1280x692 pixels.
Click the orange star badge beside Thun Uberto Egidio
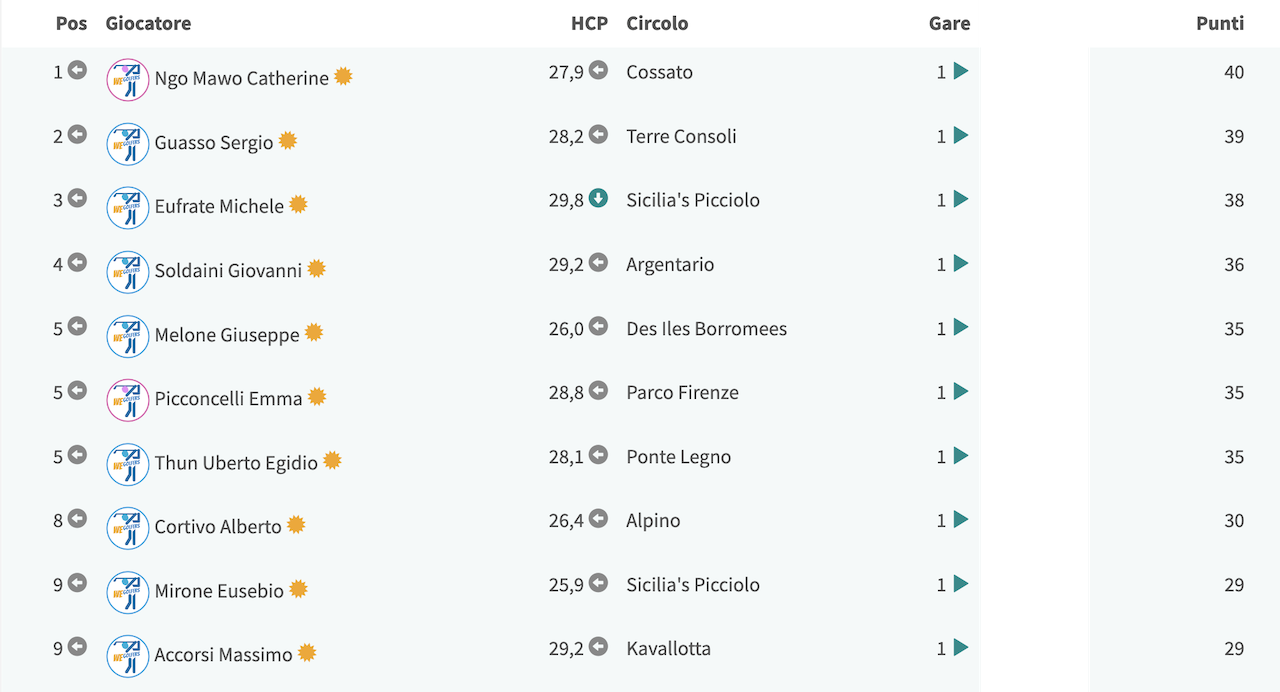click(332, 460)
